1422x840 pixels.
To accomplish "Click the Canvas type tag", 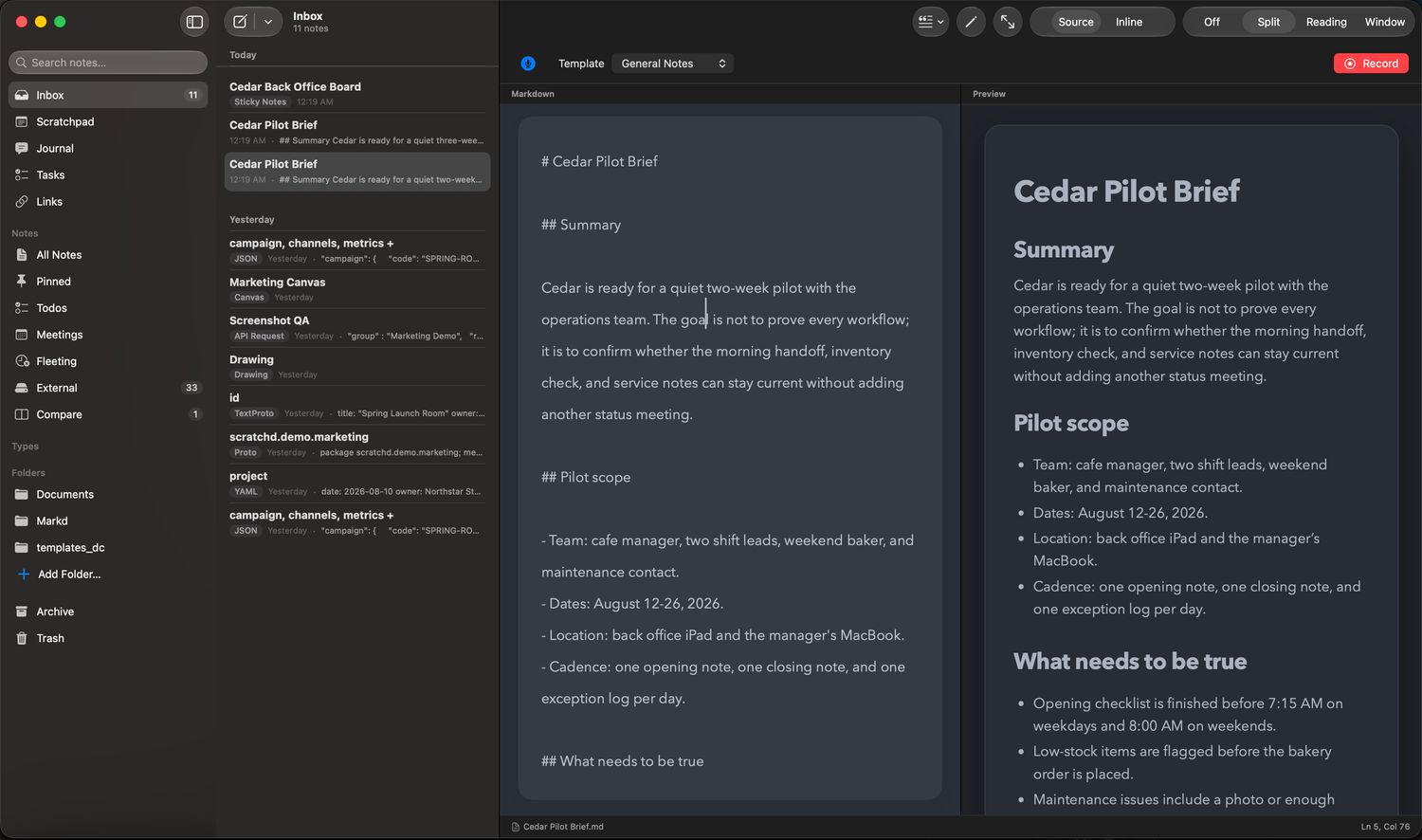I will point(249,298).
